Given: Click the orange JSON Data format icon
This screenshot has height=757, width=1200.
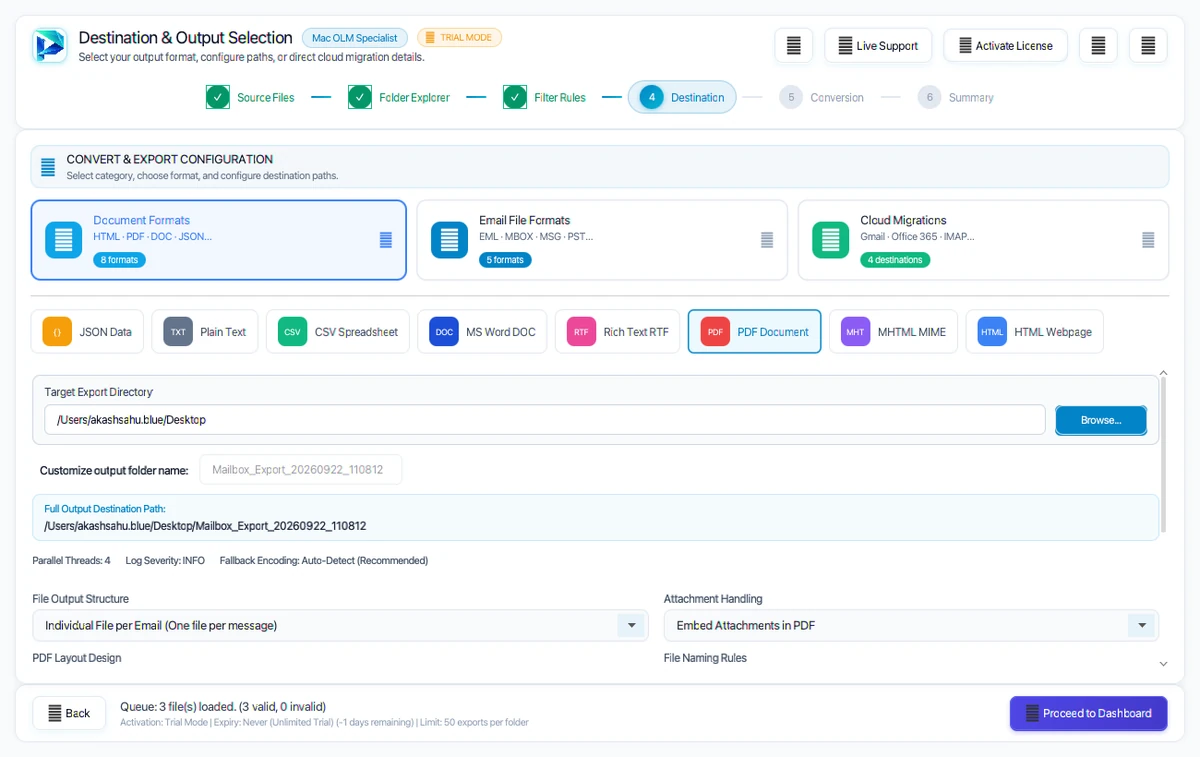Looking at the screenshot, I should click(57, 332).
